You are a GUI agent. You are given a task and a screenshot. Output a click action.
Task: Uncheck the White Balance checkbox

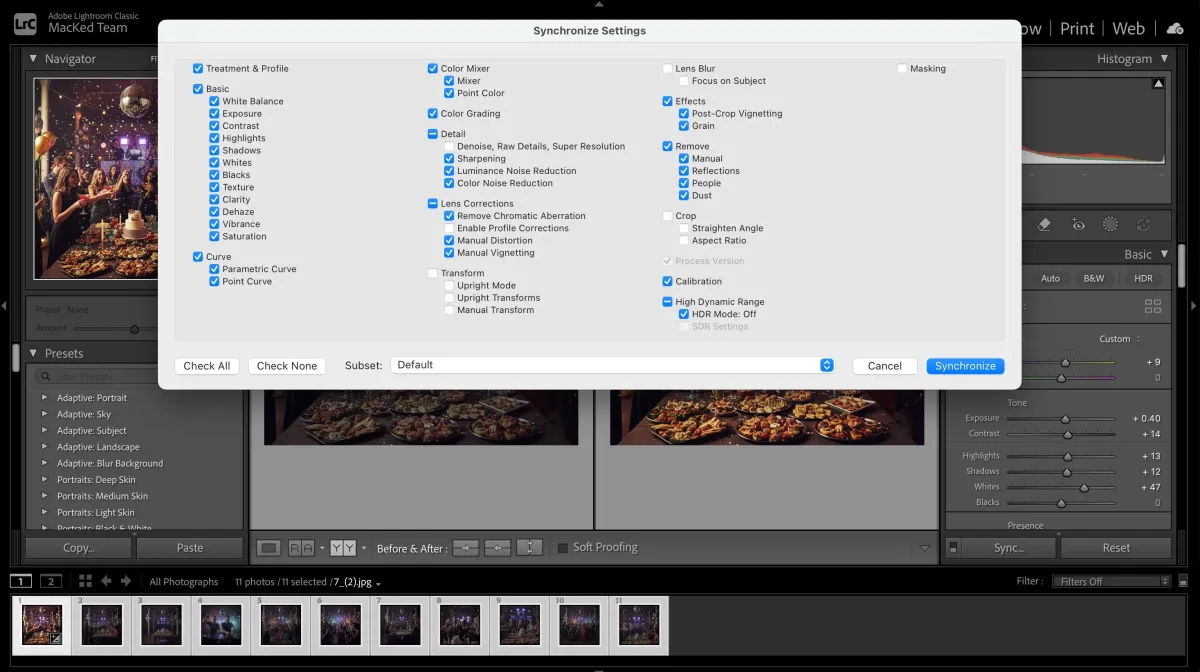pyautogui.click(x=214, y=101)
